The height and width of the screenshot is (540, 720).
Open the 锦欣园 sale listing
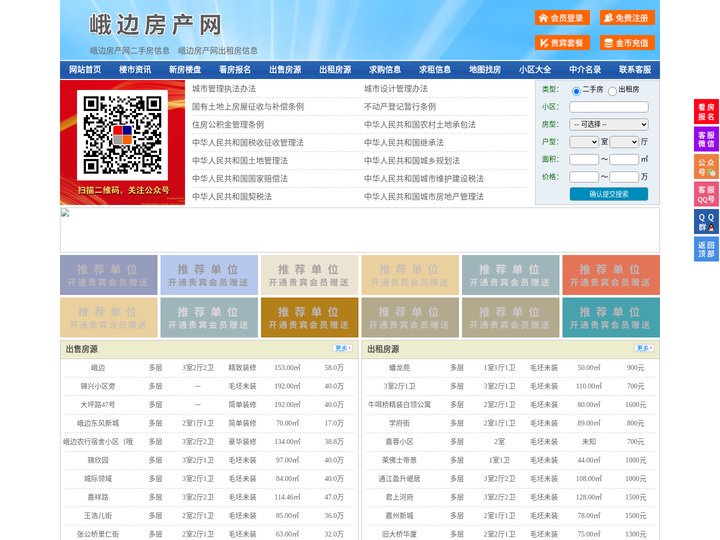[x=98, y=460]
